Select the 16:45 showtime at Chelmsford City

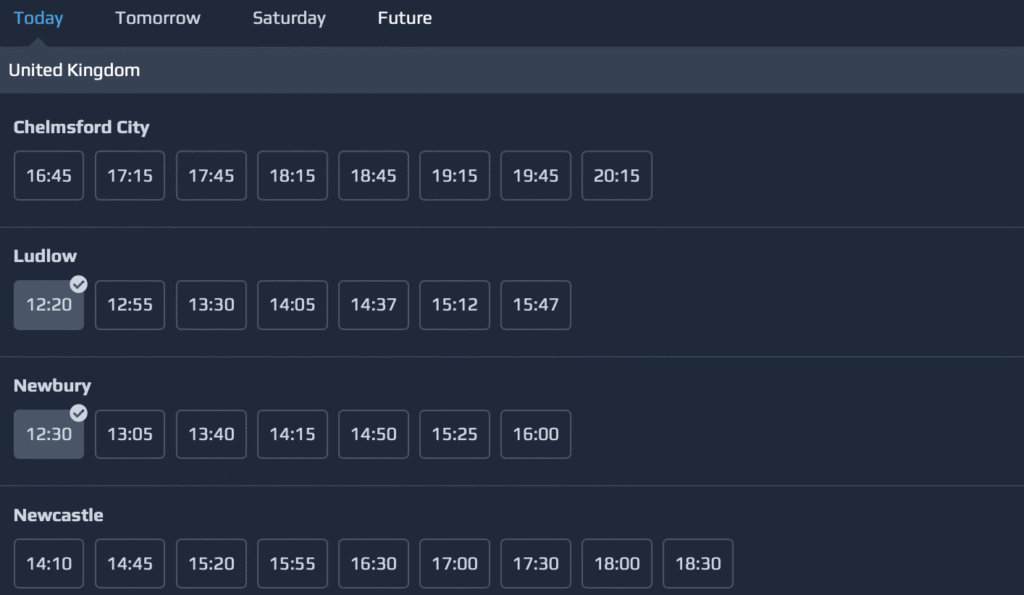coord(48,175)
